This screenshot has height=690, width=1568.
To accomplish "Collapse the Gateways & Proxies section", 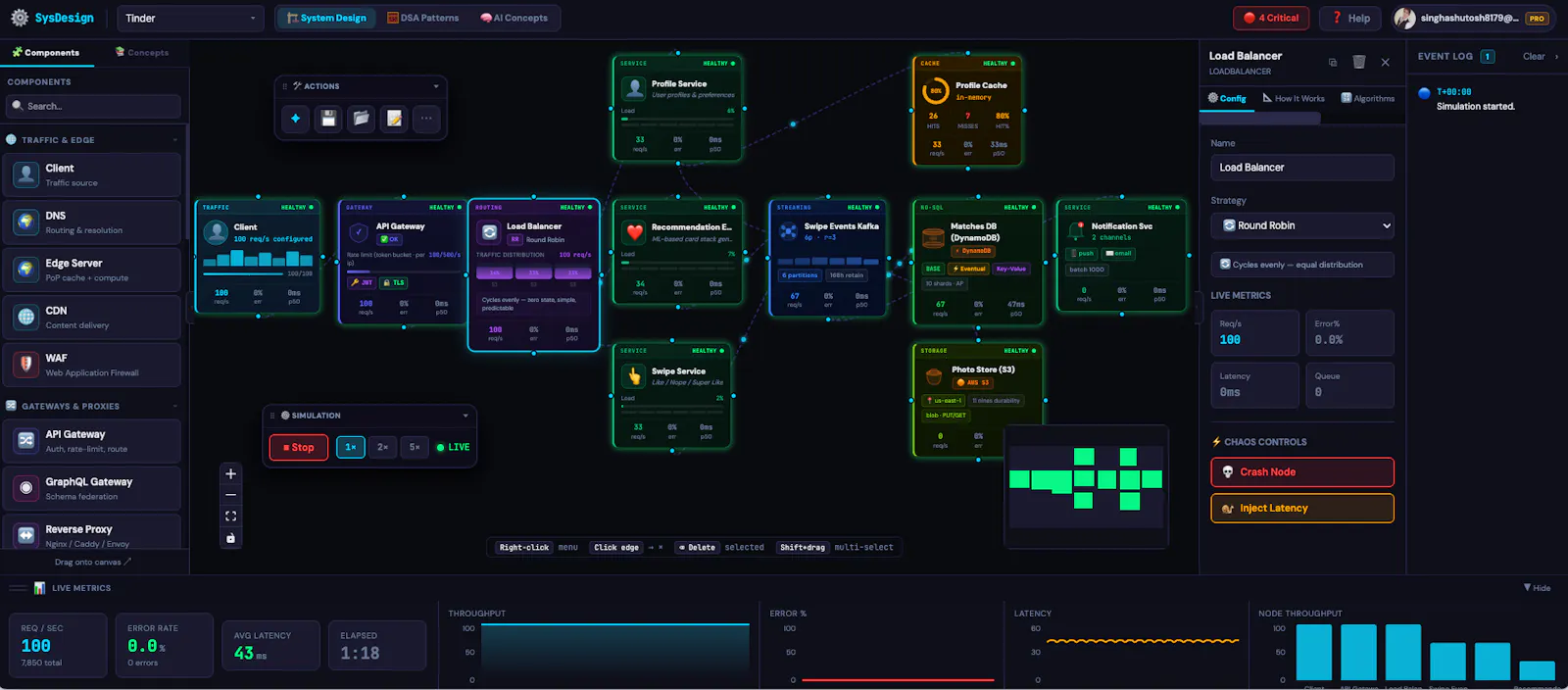I will [175, 406].
